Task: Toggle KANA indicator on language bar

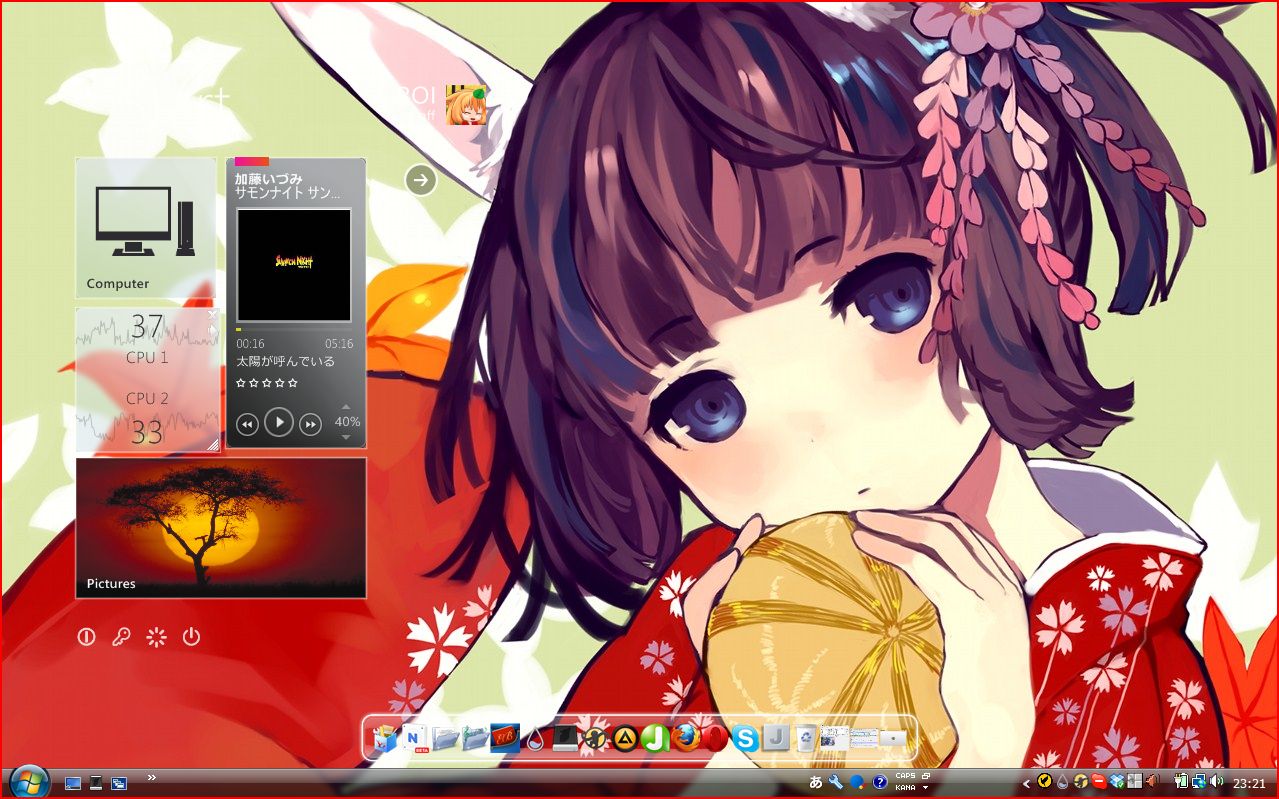Action: point(905,787)
